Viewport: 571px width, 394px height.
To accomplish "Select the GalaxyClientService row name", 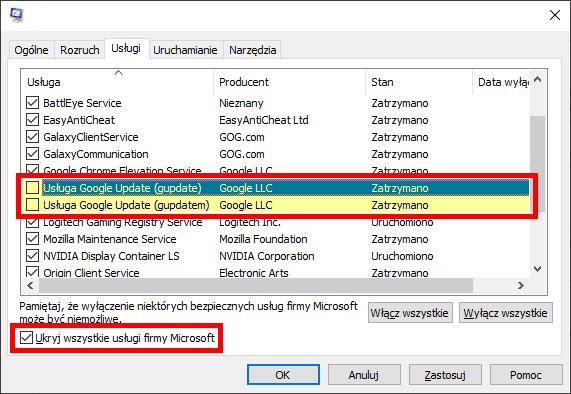I will pyautogui.click(x=91, y=137).
